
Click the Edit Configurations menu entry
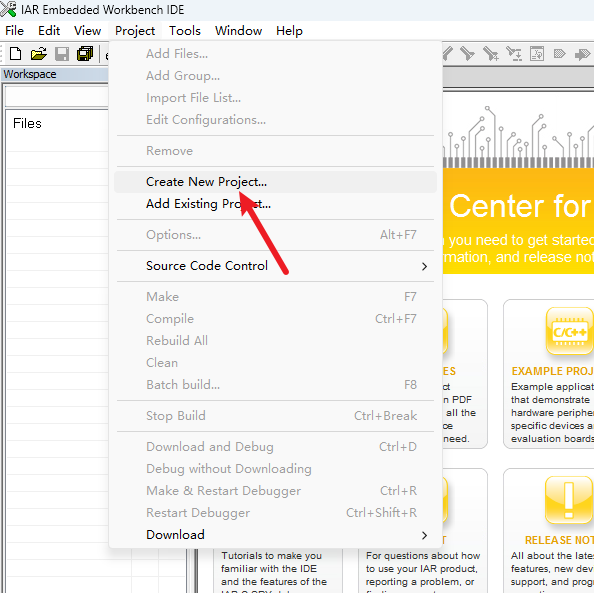(x=275, y=120)
